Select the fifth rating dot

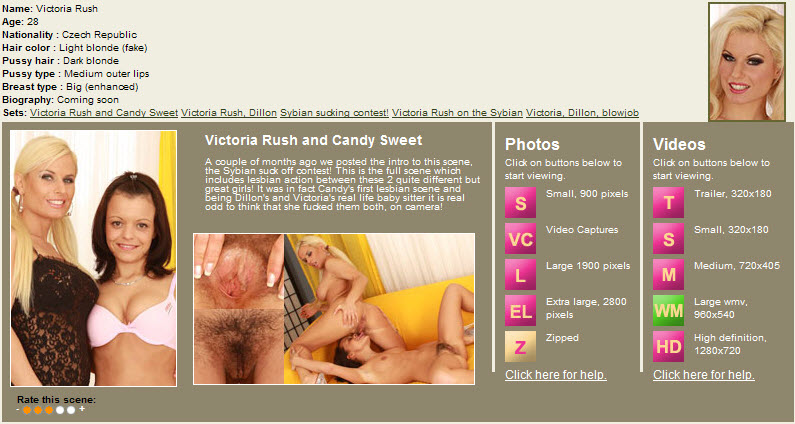click(x=71, y=410)
